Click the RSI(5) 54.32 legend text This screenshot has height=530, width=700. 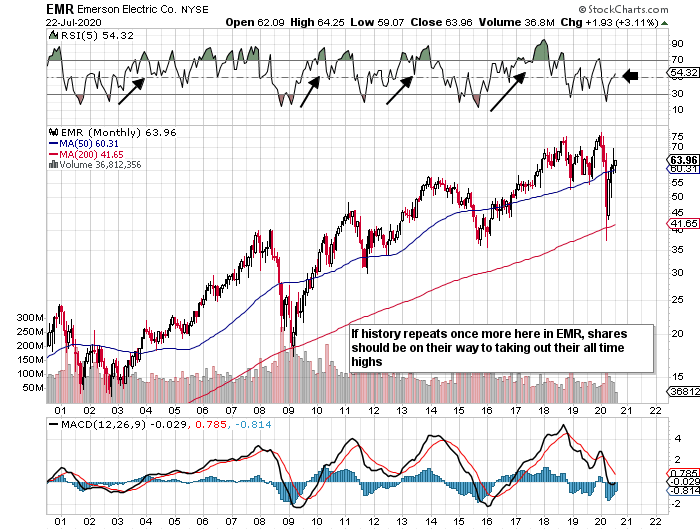pyautogui.click(x=97, y=35)
